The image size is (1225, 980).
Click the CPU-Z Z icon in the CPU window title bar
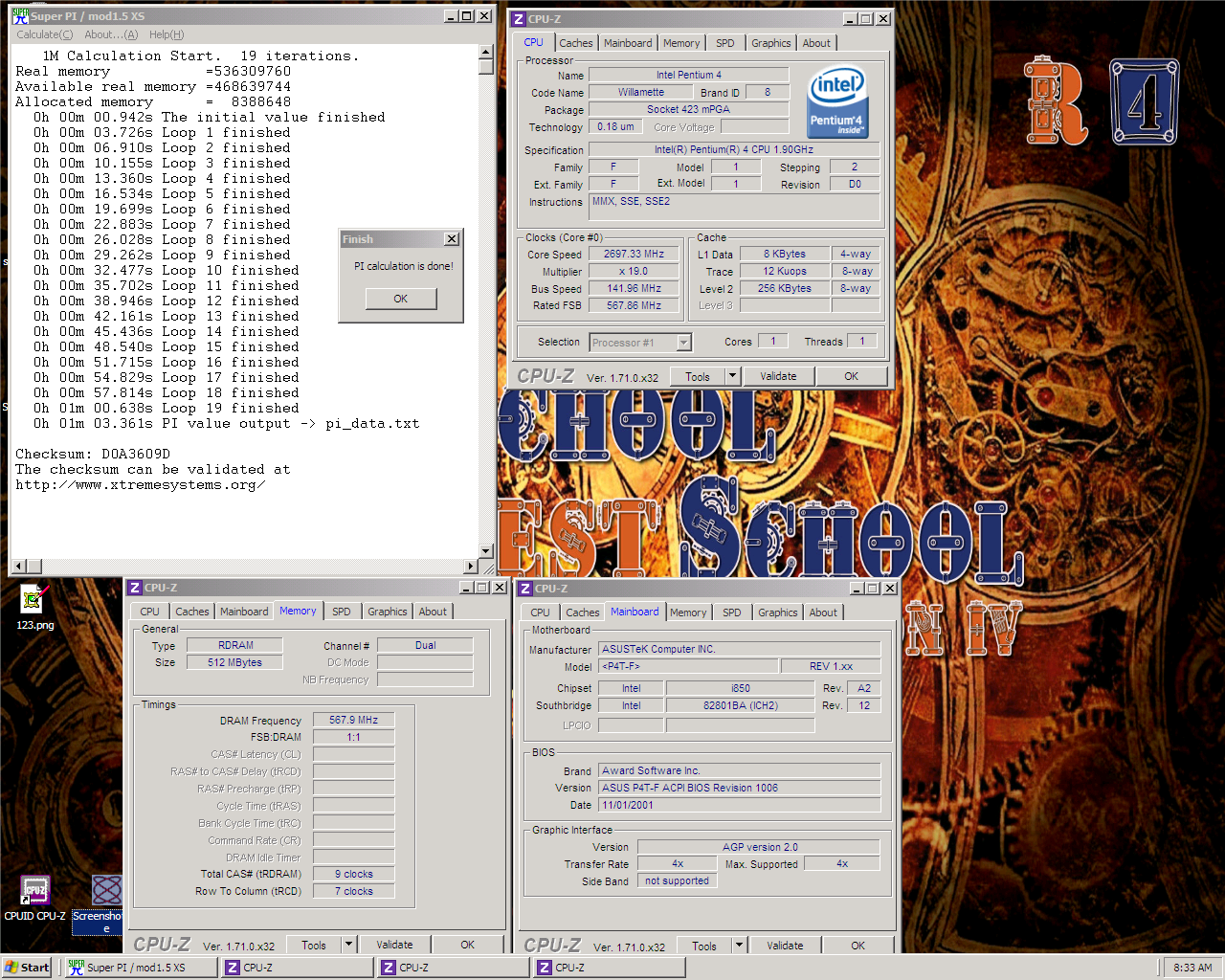pyautogui.click(x=518, y=19)
